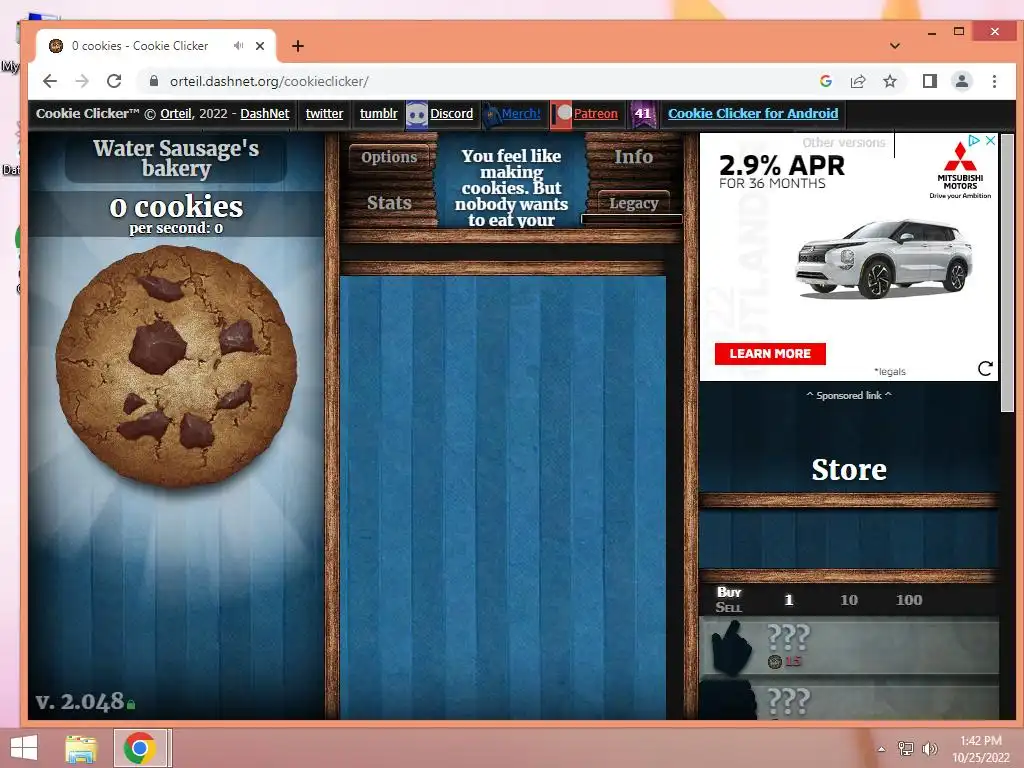
Task: Open the Merch! link
Action: click(520, 114)
